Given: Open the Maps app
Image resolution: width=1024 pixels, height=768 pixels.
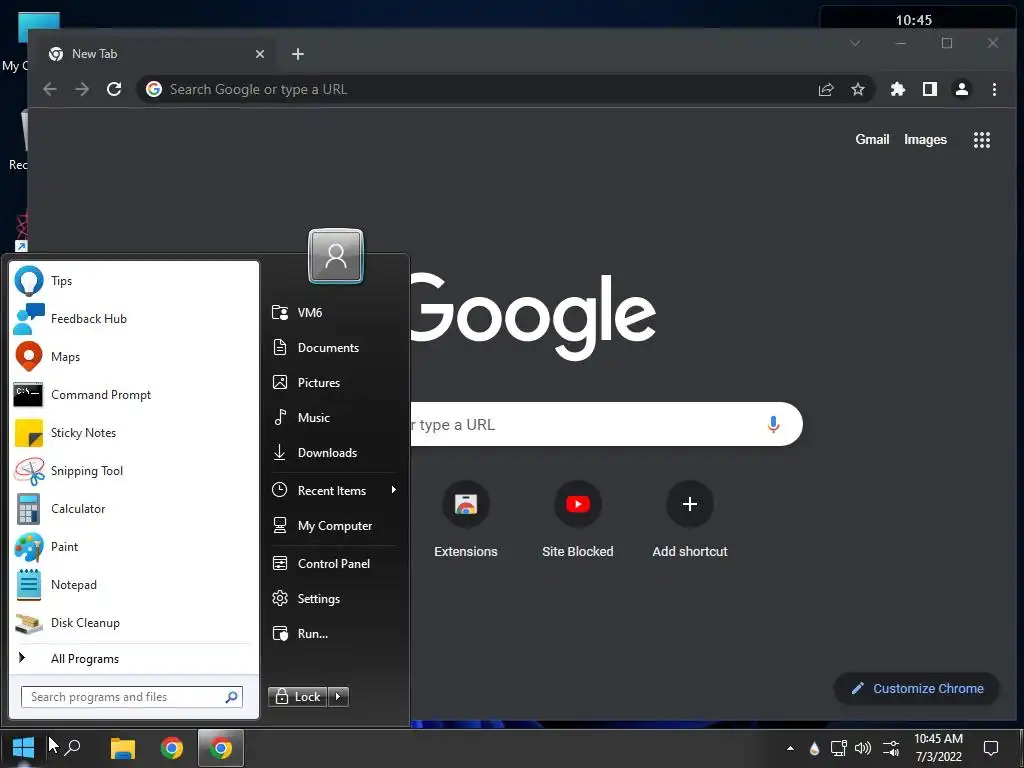Looking at the screenshot, I should pyautogui.click(x=134, y=357).
